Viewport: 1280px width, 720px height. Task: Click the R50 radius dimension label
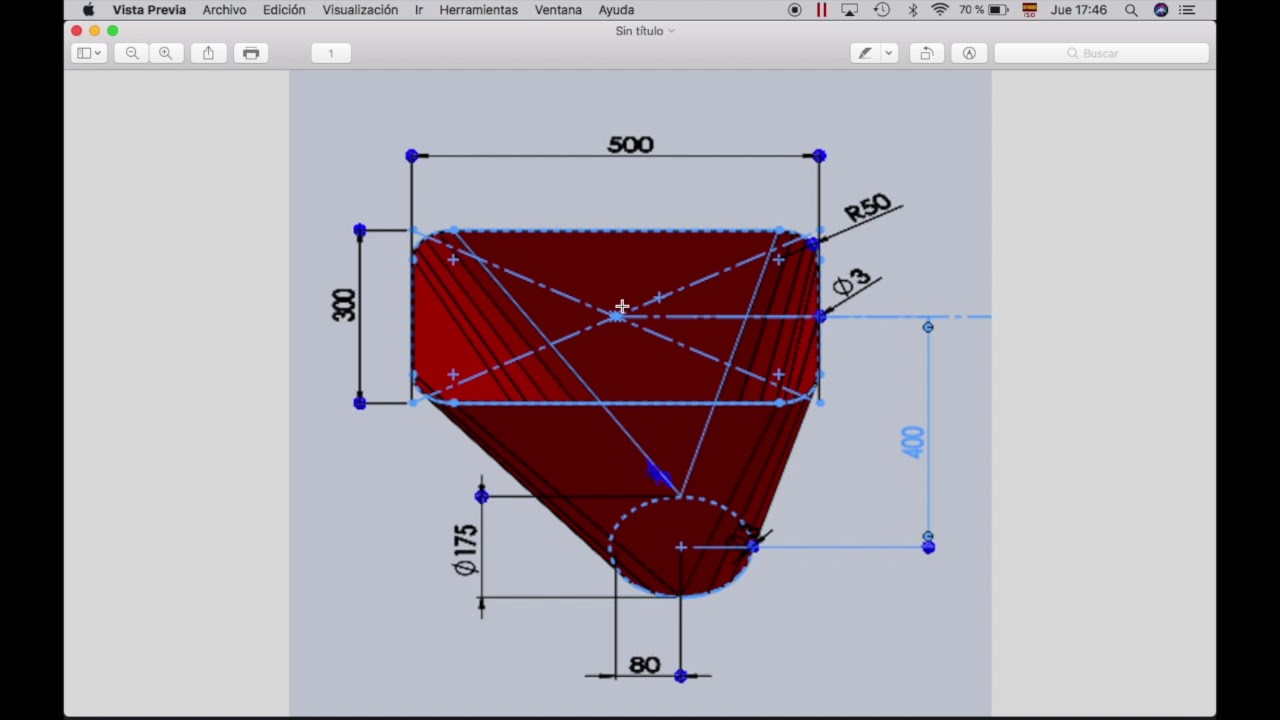[867, 208]
